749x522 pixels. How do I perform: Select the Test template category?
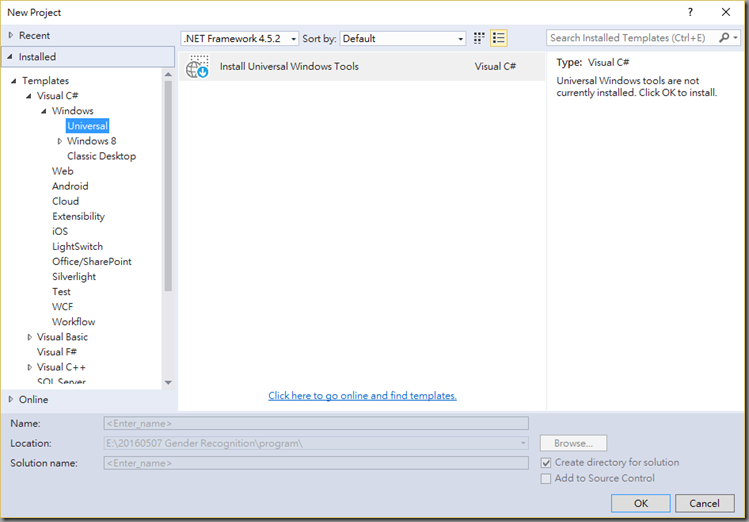click(61, 292)
